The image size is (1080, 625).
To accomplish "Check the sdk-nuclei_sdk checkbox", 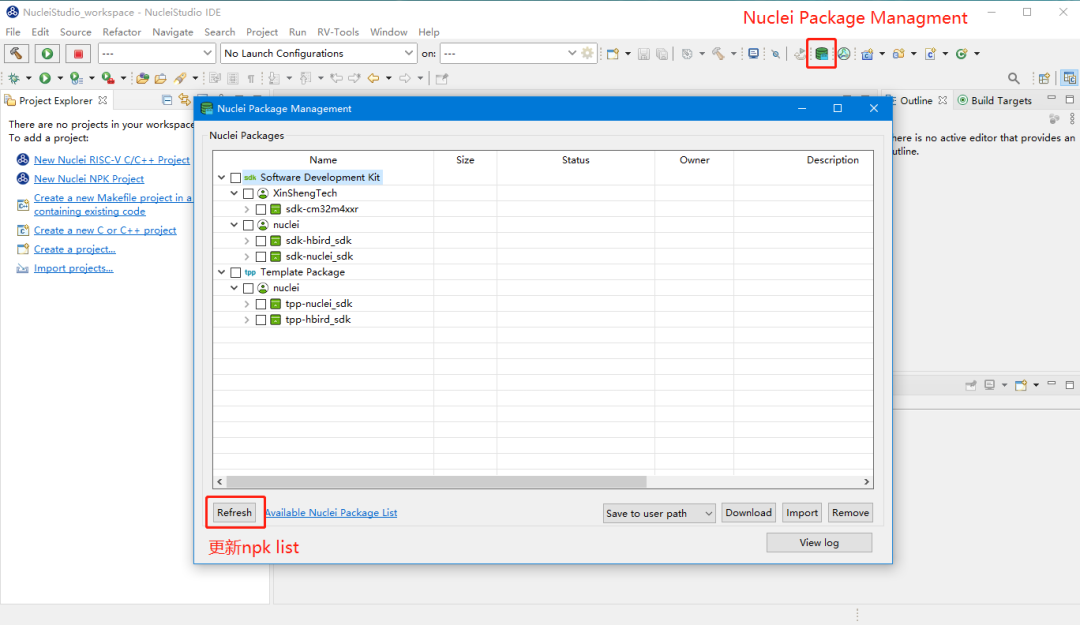I will 260,257.
